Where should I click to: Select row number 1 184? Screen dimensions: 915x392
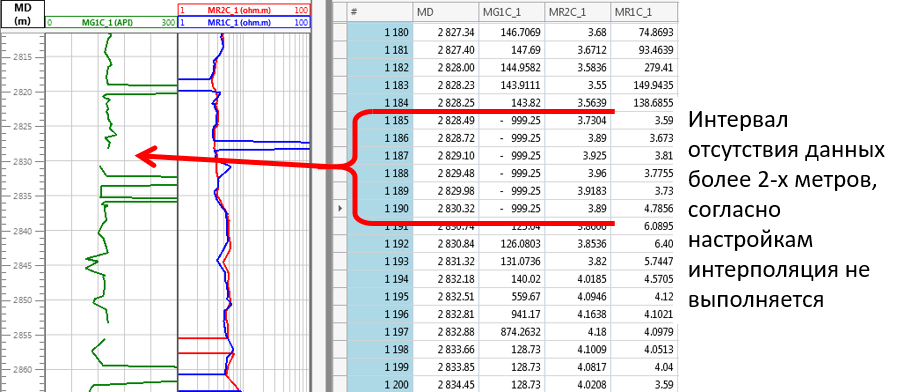pyautogui.click(x=380, y=103)
